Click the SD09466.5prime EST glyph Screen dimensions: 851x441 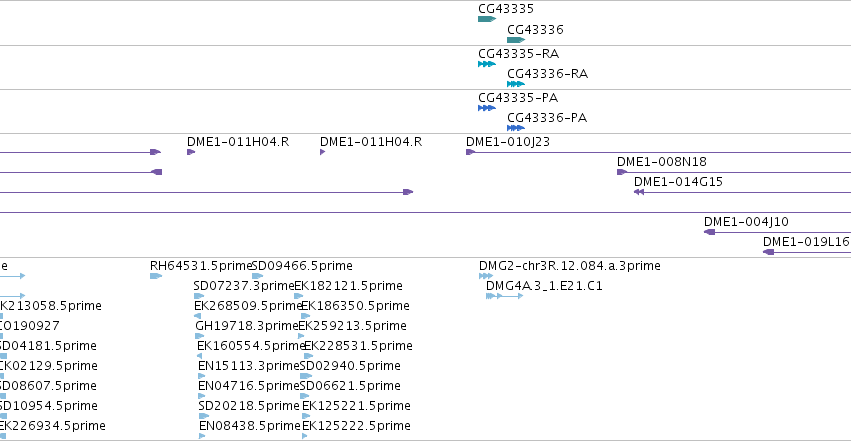(258, 276)
